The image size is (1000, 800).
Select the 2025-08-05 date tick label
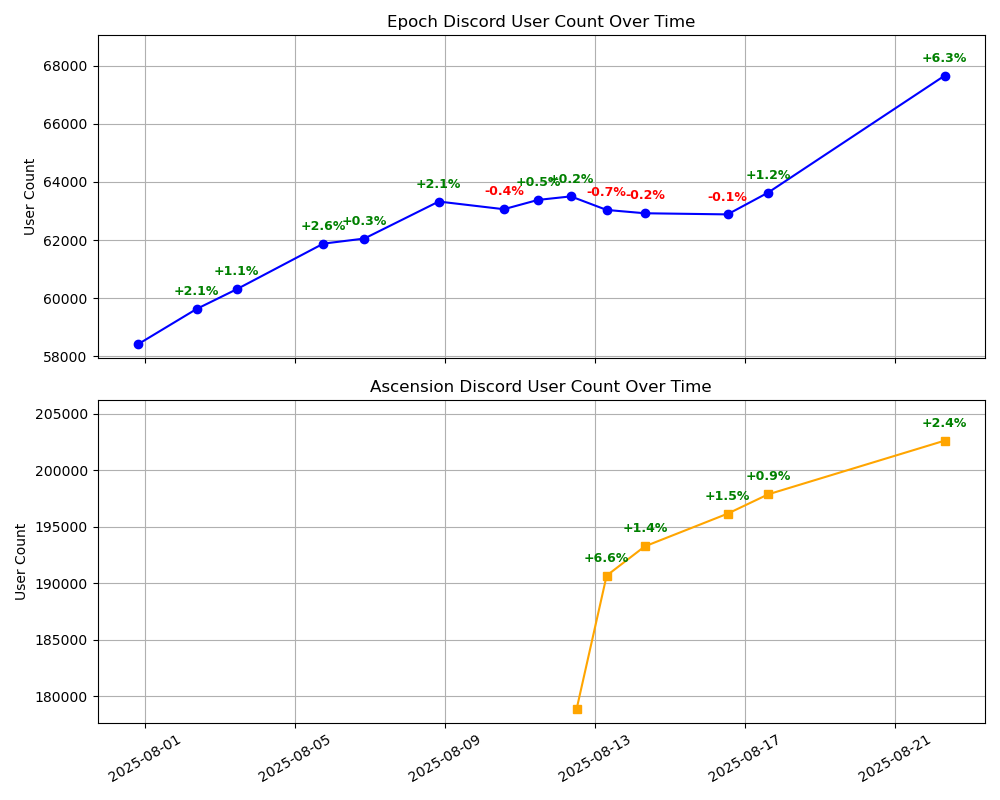(295, 758)
